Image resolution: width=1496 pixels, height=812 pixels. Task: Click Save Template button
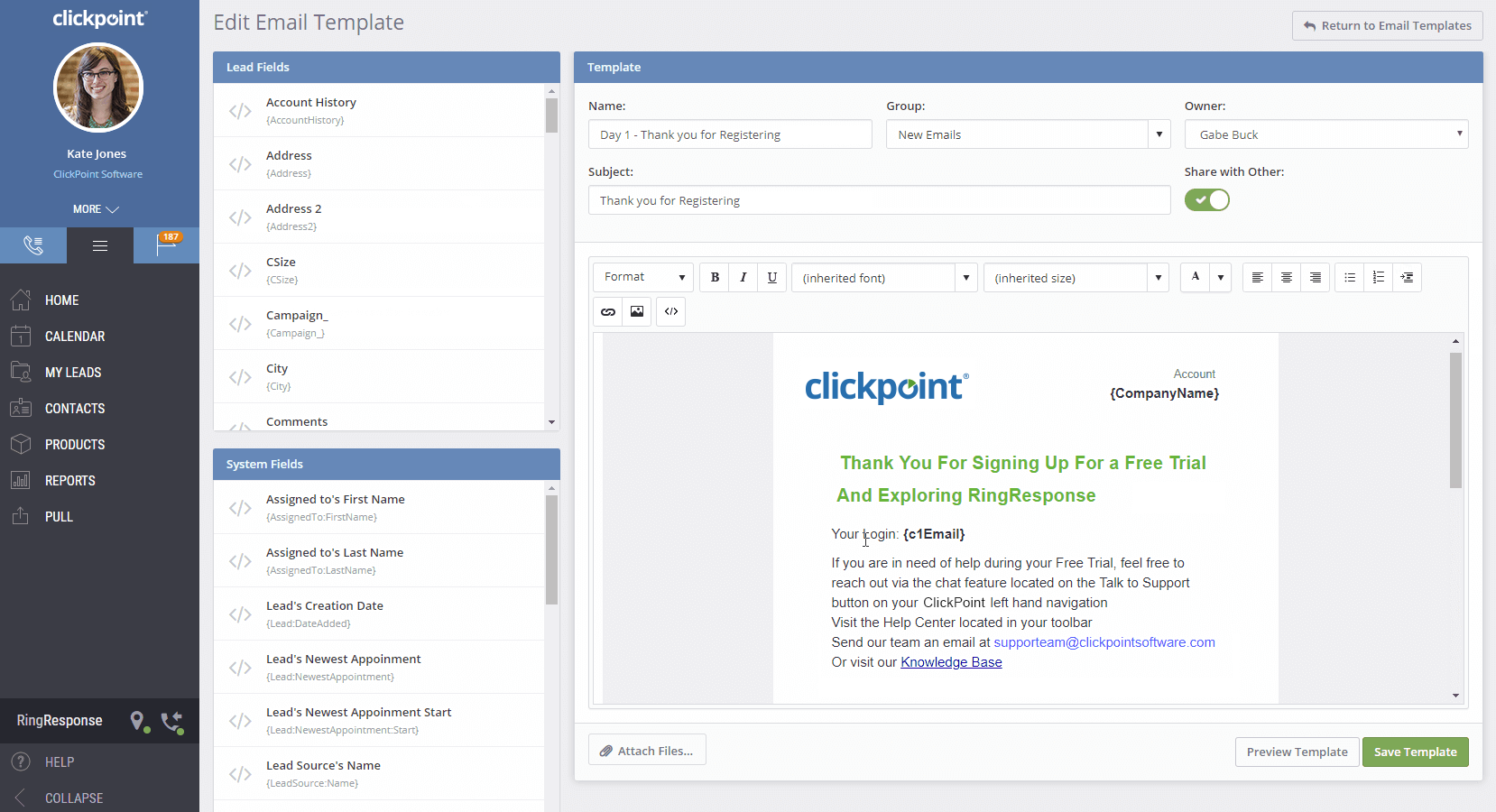pos(1415,752)
